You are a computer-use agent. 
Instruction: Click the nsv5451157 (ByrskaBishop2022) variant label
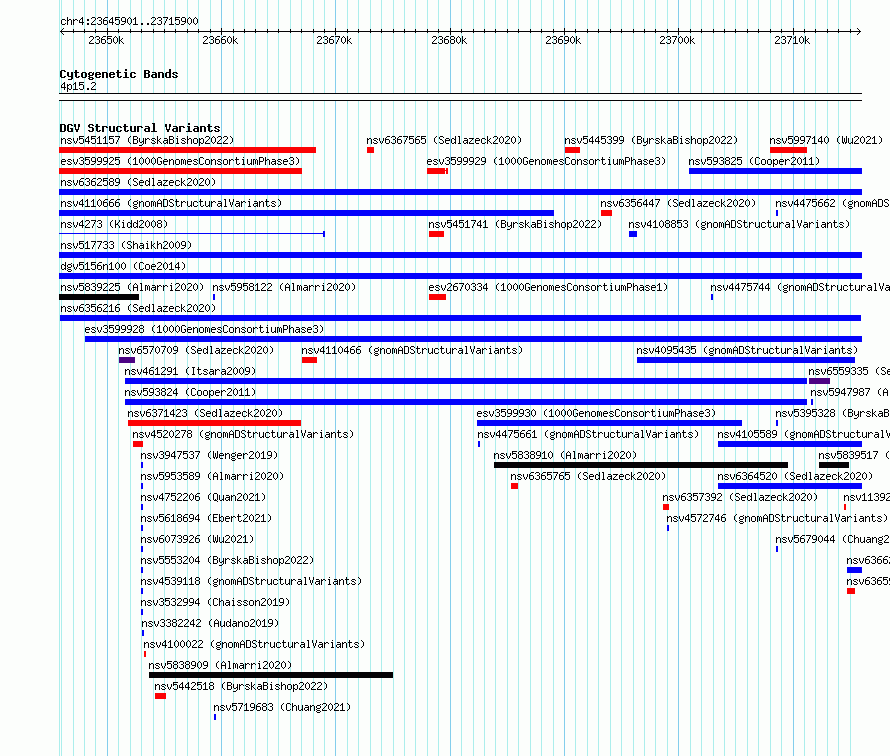point(147,140)
